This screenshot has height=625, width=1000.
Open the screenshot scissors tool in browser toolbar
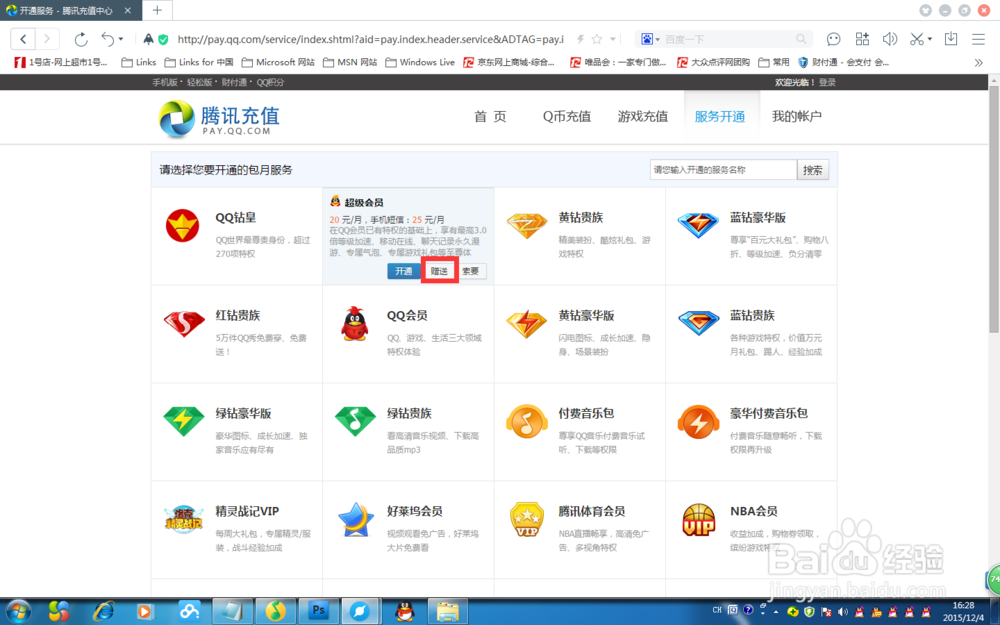tap(916, 39)
